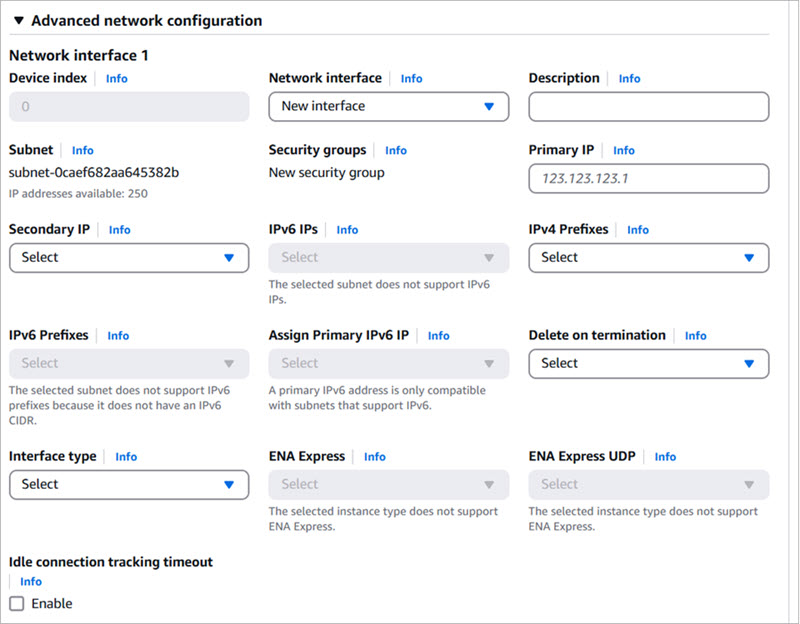Viewport: 800px width, 624px height.
Task: Click into the Description text field
Action: (x=648, y=106)
